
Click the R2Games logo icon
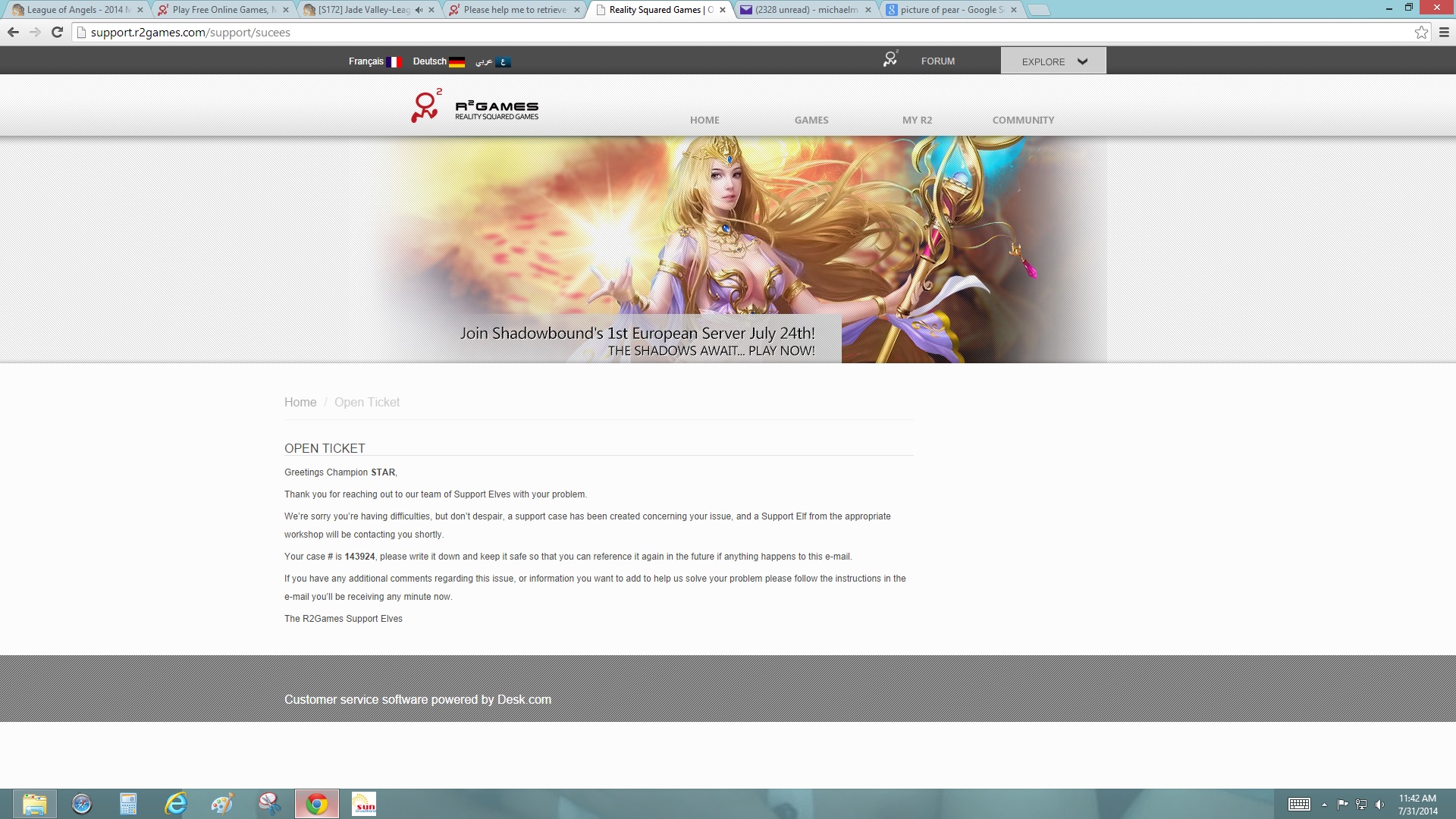(x=426, y=106)
